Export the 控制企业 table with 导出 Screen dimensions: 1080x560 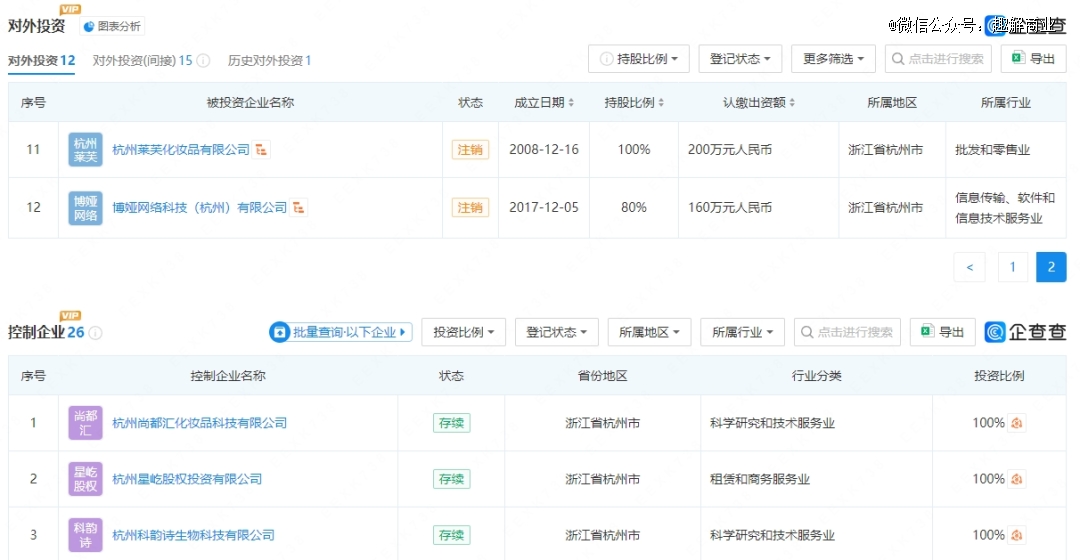(942, 332)
